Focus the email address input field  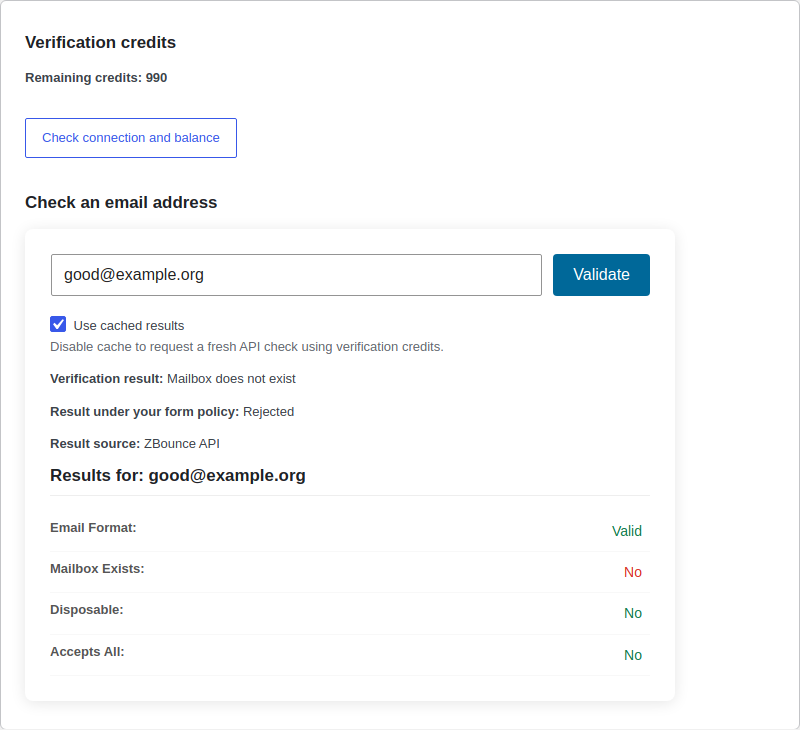[x=296, y=275]
